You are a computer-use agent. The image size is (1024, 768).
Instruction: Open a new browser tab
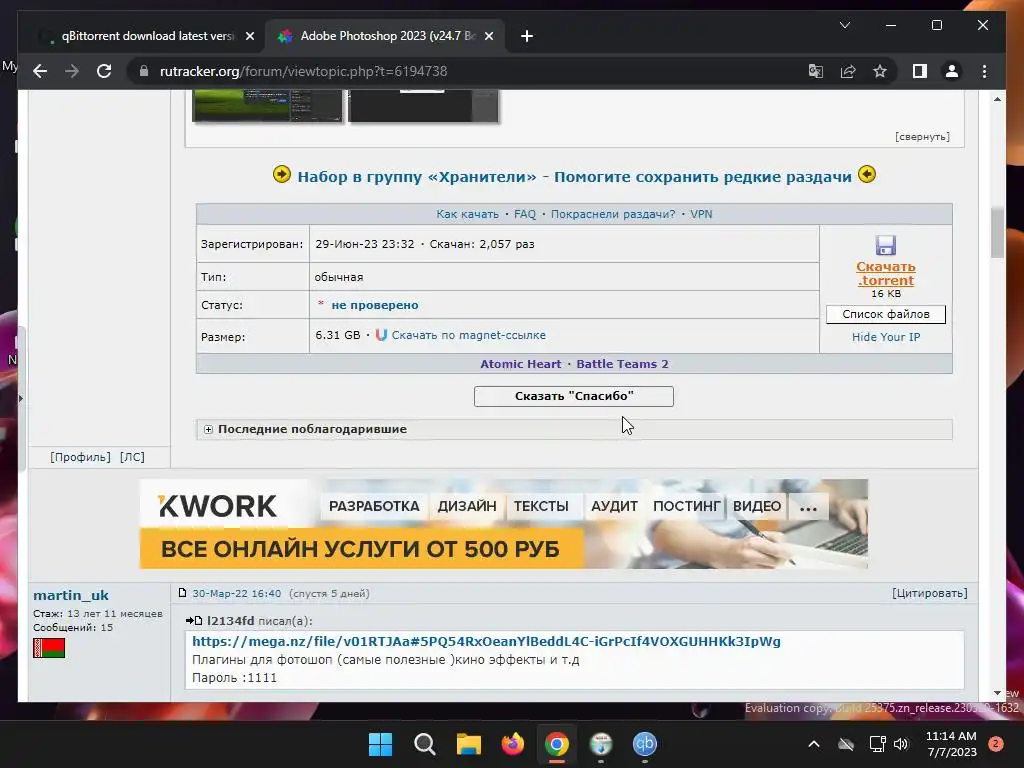tap(526, 37)
